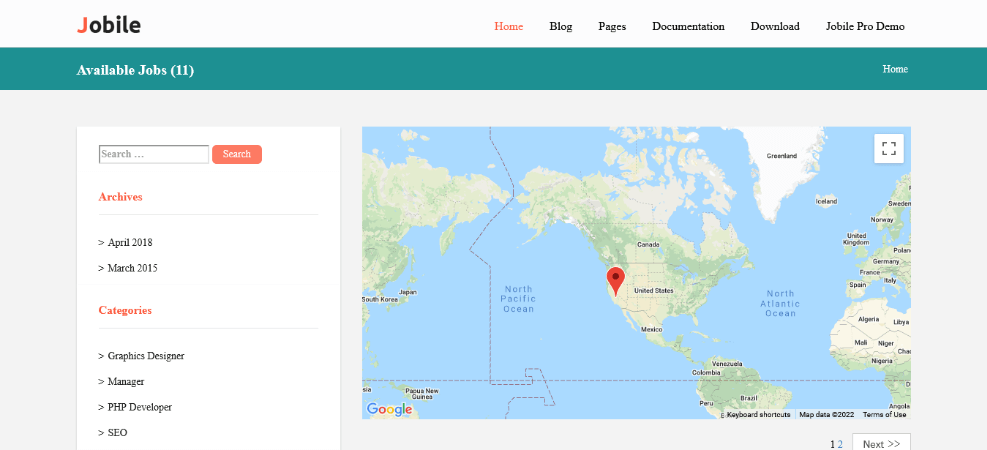Click Keyboard shortcuts on the map

coord(758,415)
